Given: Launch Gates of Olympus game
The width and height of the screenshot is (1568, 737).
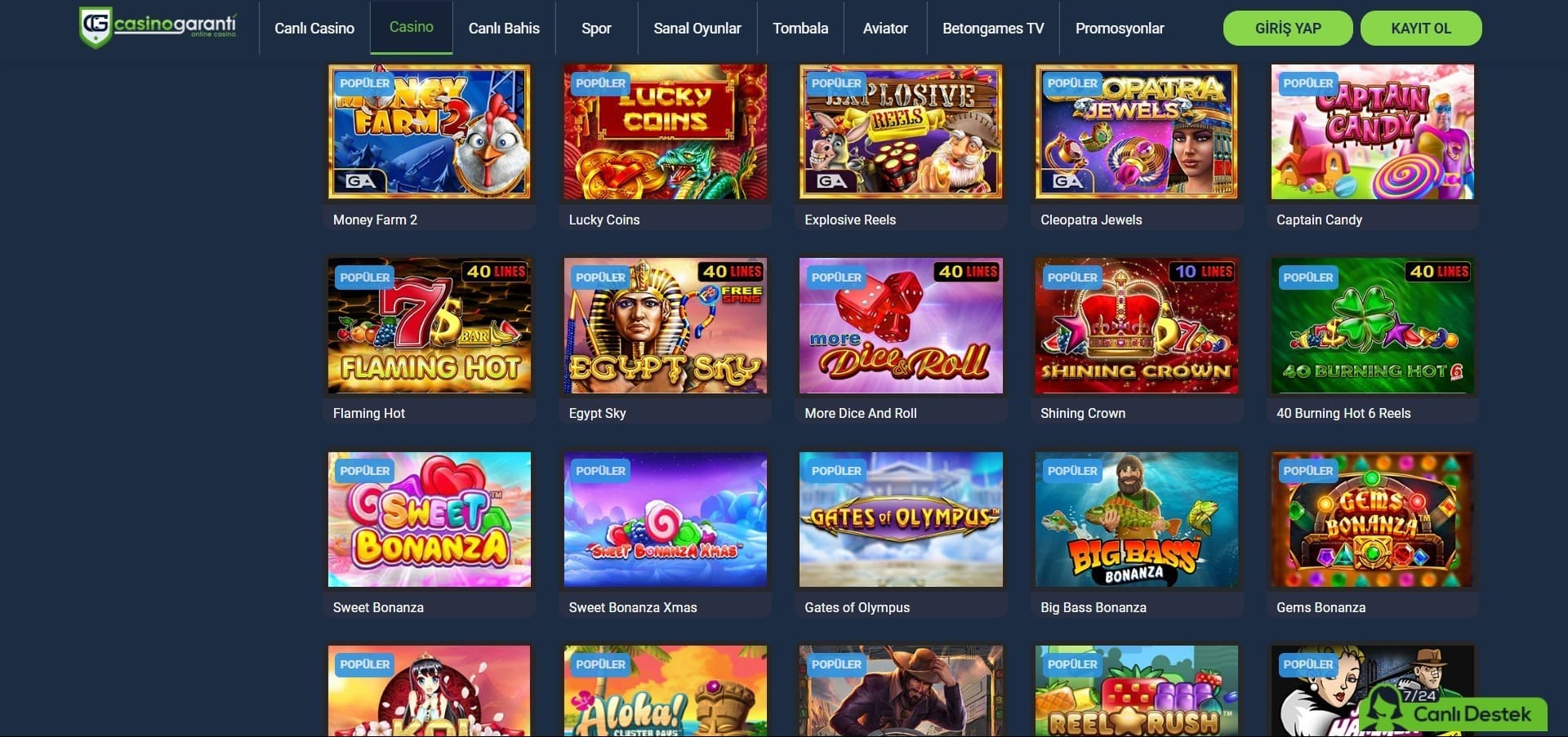Looking at the screenshot, I should coord(901,519).
